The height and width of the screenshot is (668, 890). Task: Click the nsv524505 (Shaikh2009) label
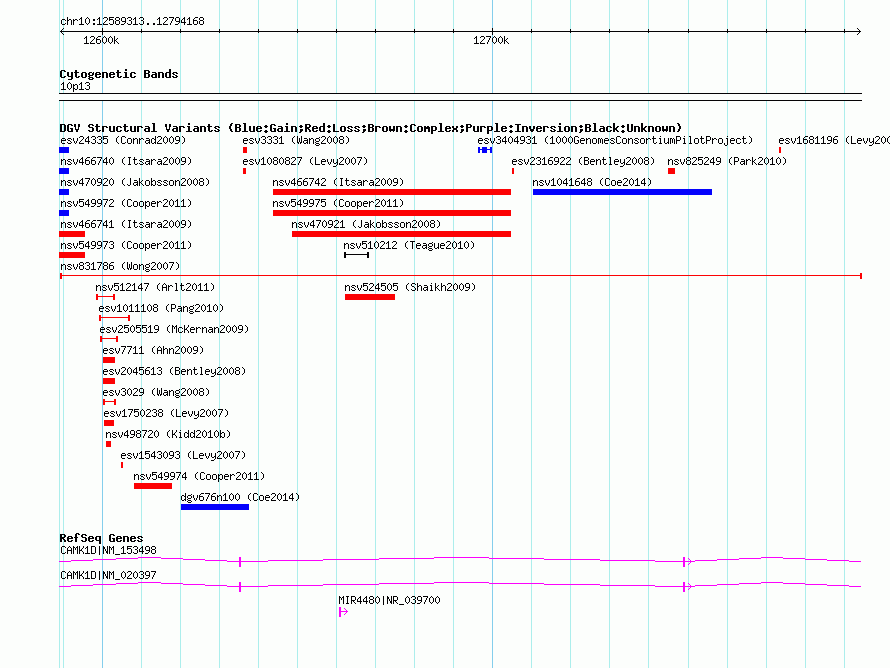410,287
